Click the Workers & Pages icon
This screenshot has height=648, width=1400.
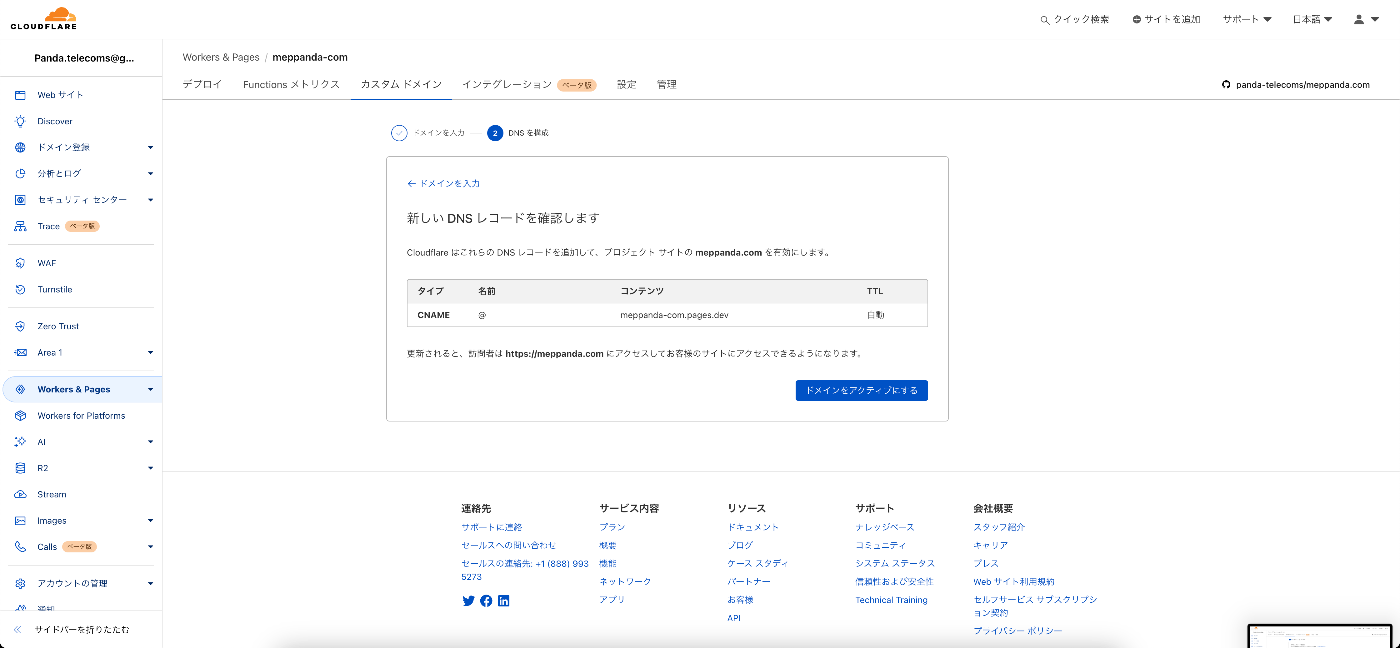20,389
